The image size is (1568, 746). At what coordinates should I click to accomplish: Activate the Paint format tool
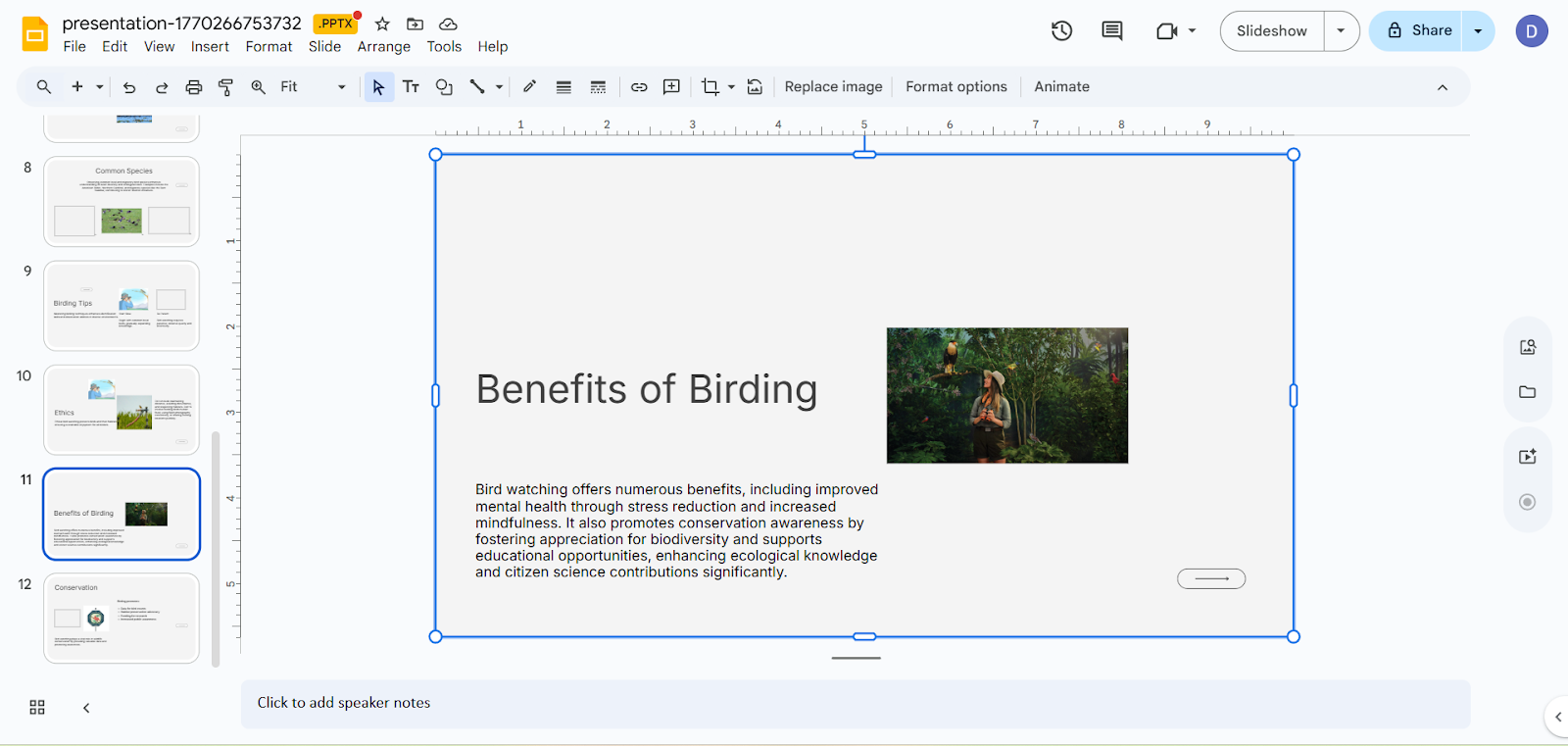(226, 87)
